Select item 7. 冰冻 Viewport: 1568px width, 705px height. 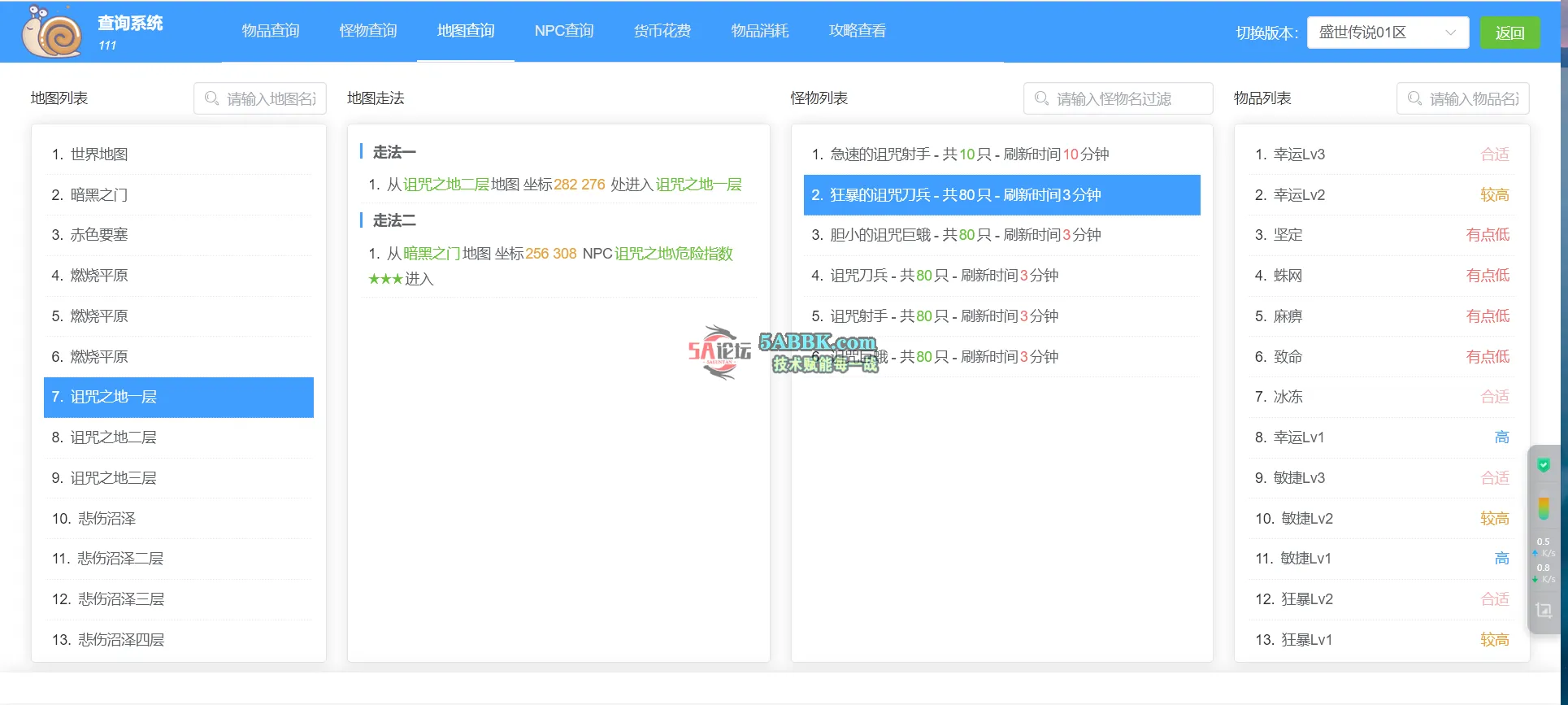point(1382,397)
